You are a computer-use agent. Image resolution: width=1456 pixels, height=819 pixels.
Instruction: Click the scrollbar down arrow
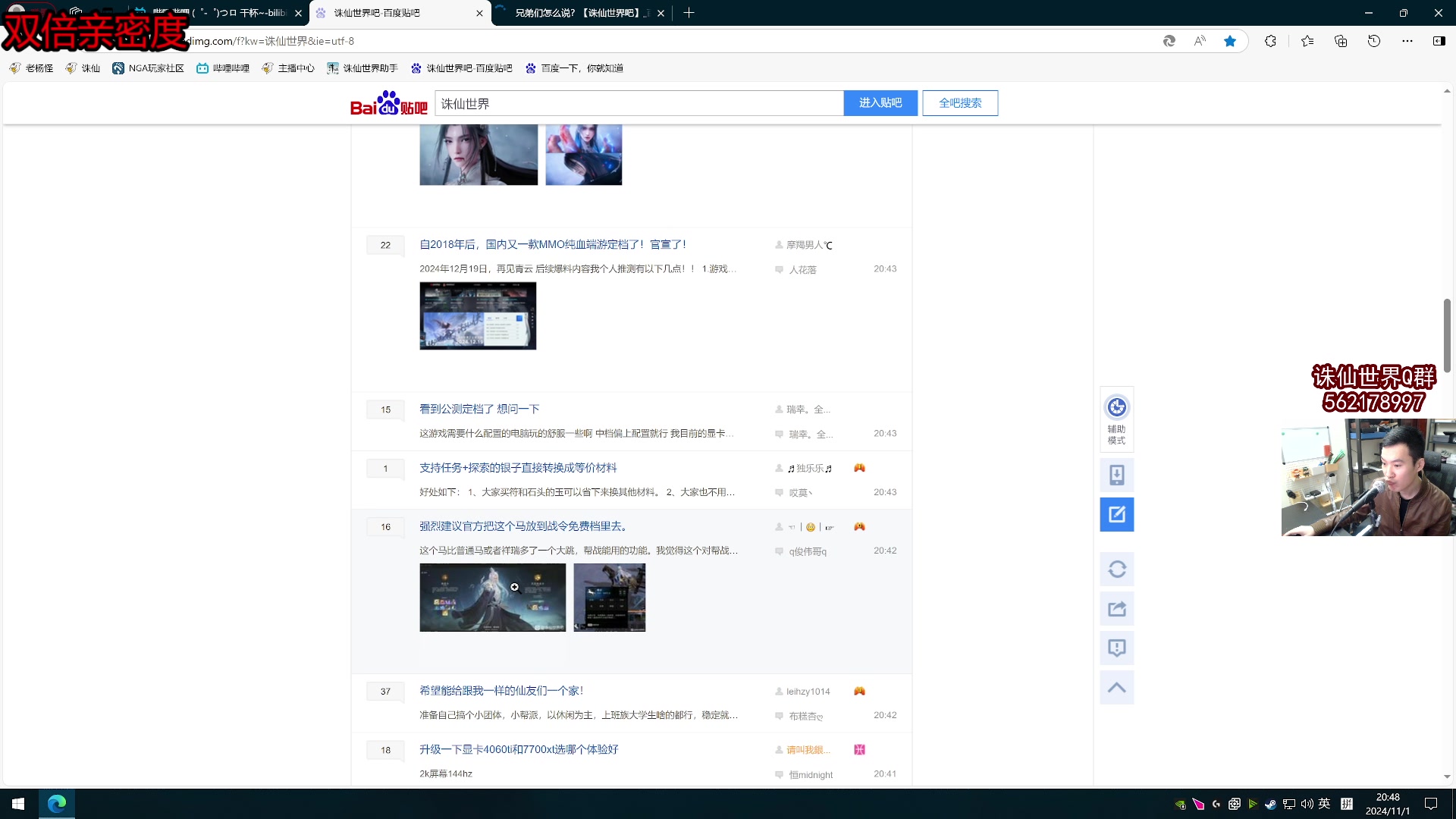pyautogui.click(x=1447, y=777)
